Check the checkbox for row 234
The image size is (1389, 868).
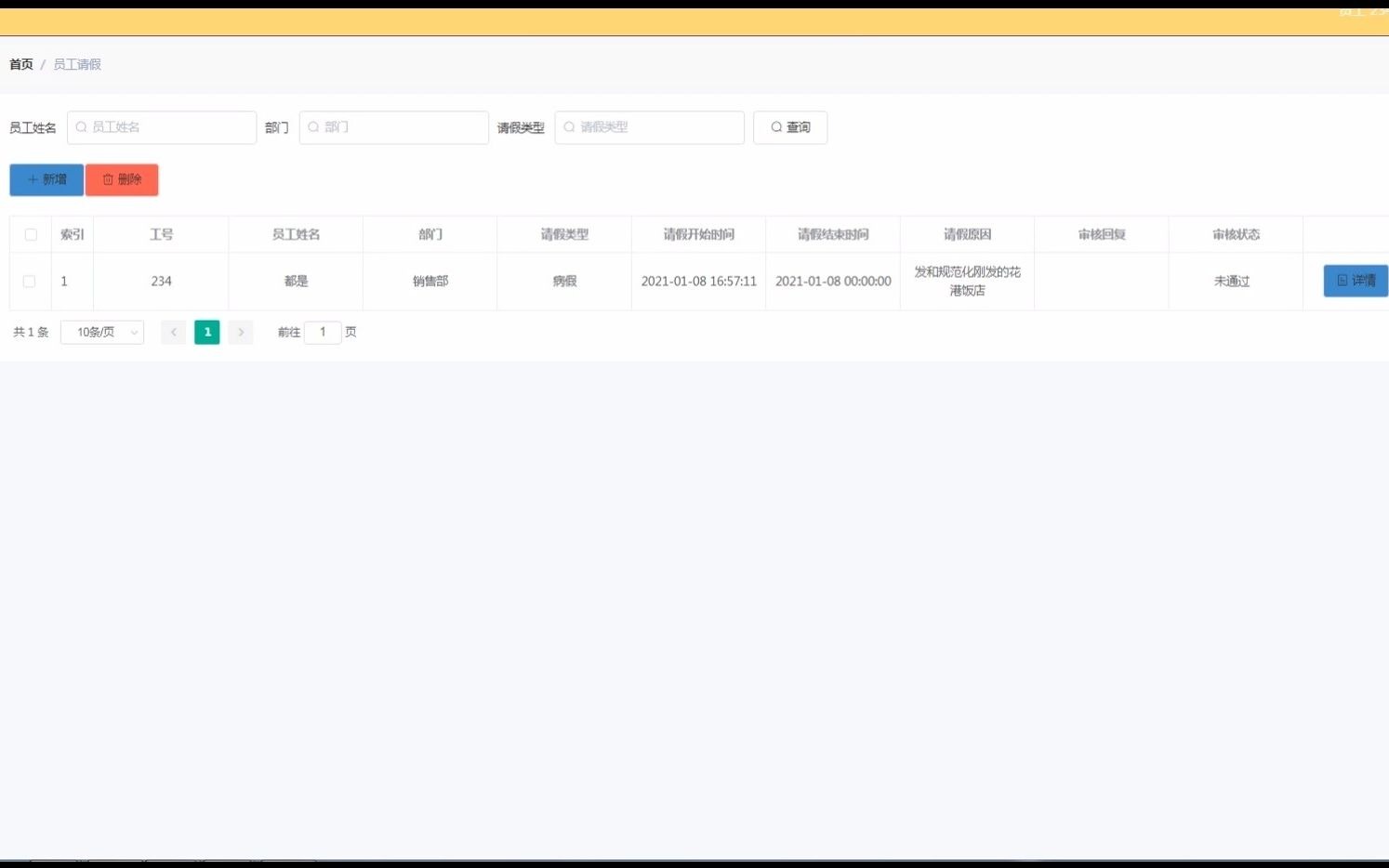29,281
